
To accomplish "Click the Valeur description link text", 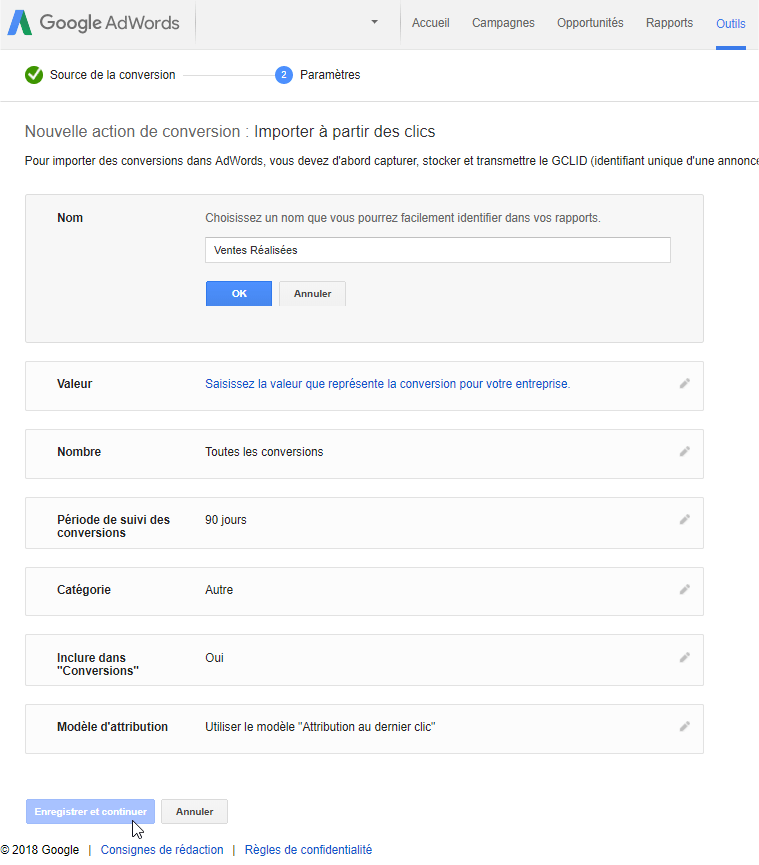I will pyautogui.click(x=387, y=383).
